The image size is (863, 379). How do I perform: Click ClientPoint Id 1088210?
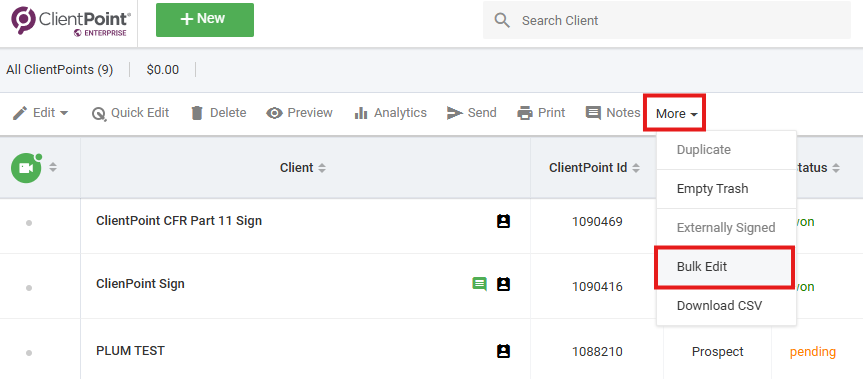click(597, 351)
